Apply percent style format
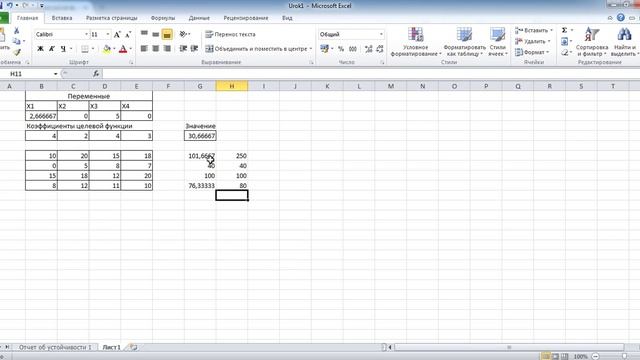The height and width of the screenshot is (360, 640). point(341,49)
